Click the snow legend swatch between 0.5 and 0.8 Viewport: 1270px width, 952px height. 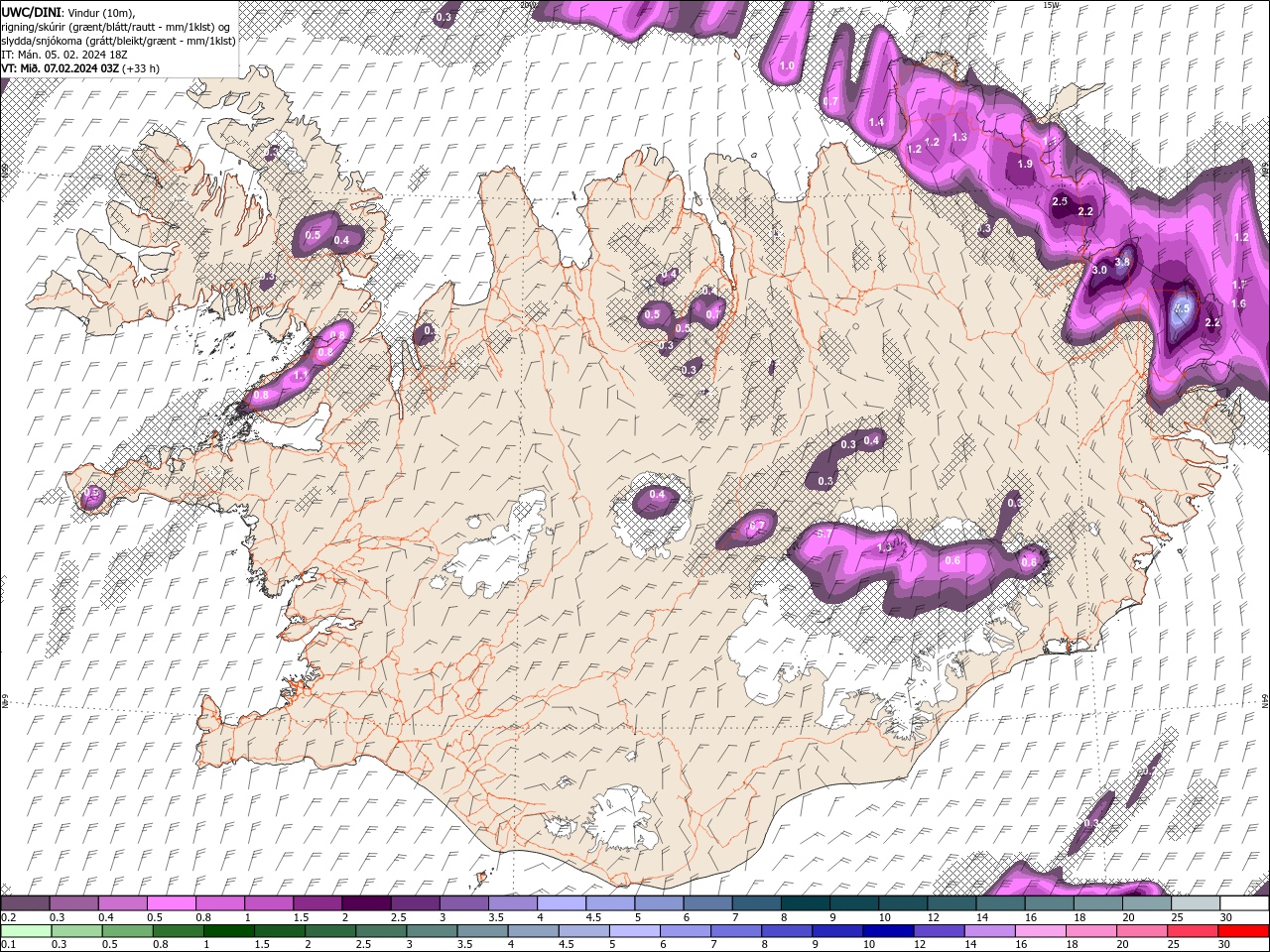click(171, 903)
